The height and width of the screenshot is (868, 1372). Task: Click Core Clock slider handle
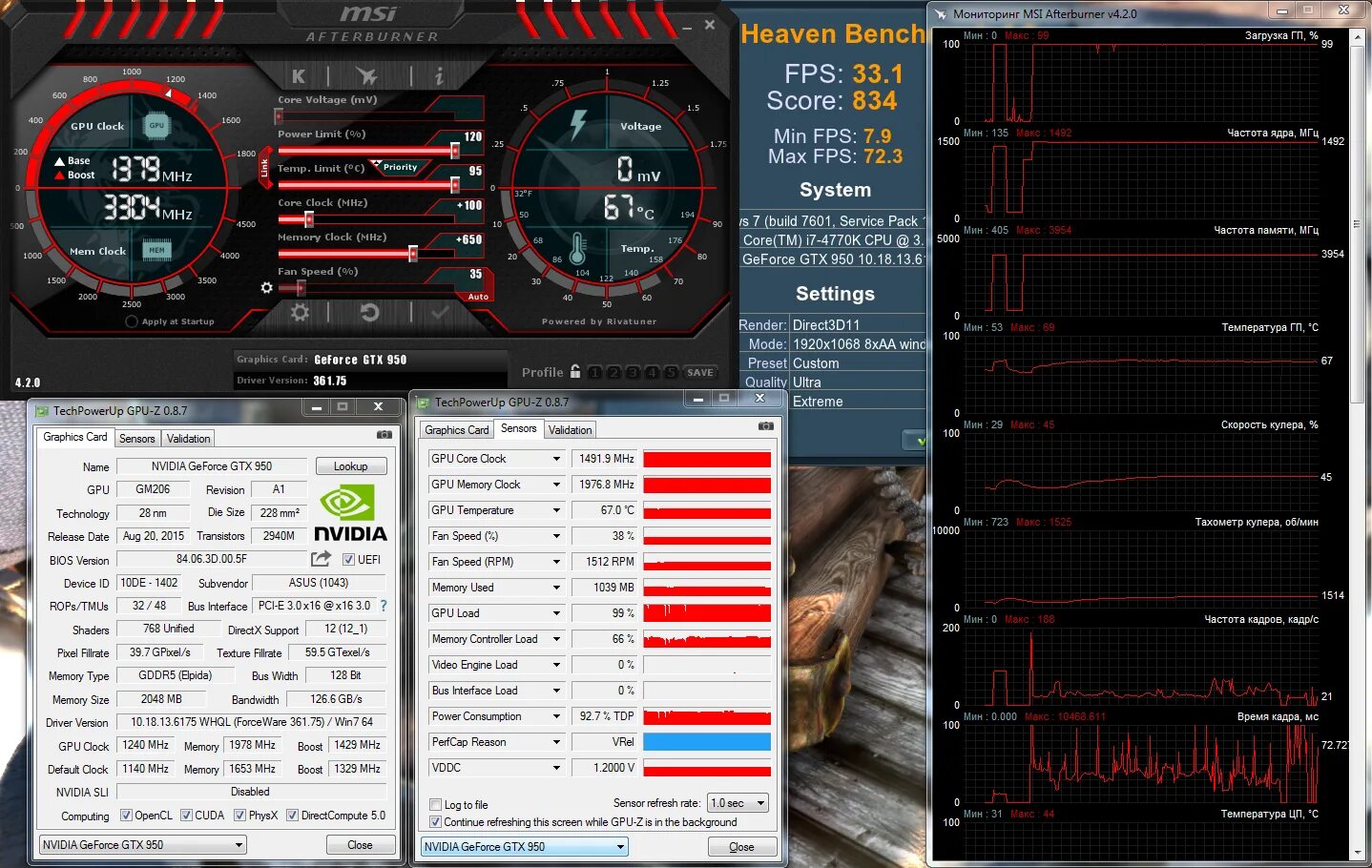pyautogui.click(x=308, y=219)
